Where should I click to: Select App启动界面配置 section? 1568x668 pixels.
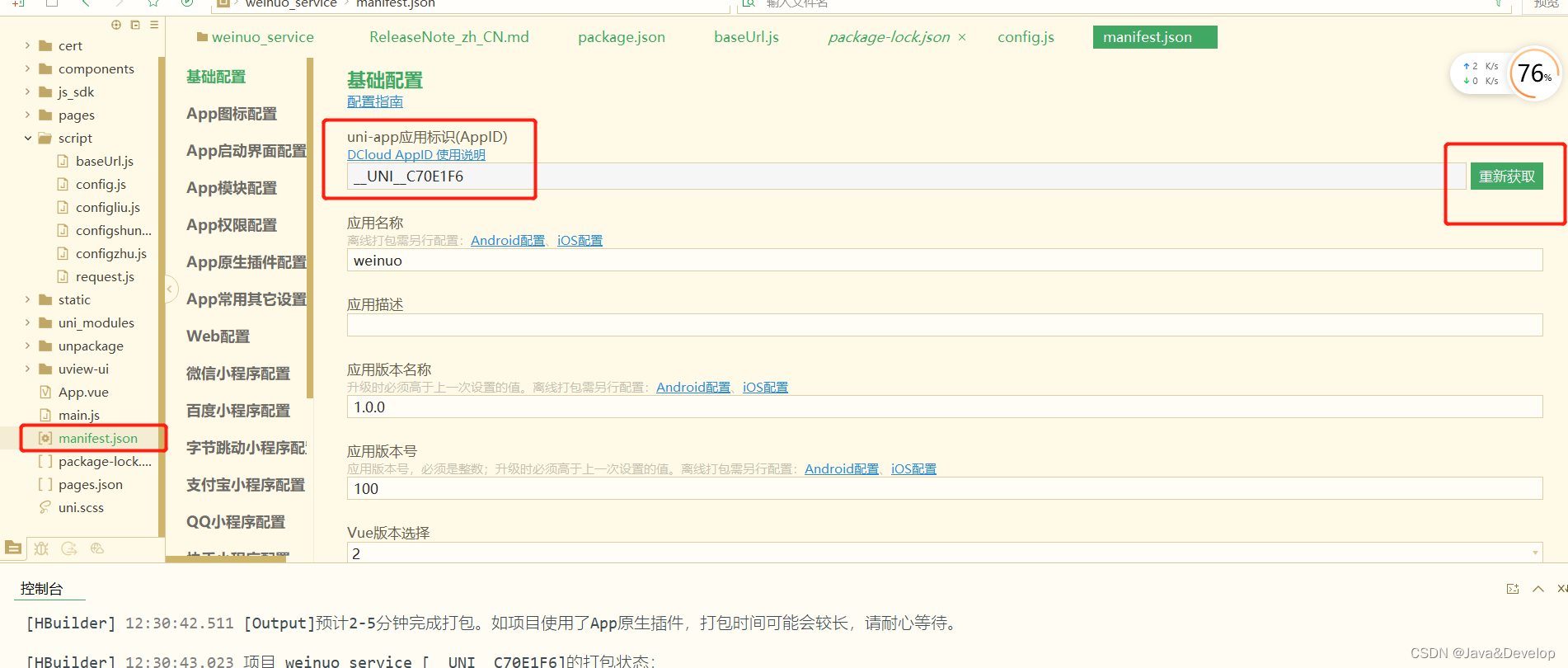point(246,151)
